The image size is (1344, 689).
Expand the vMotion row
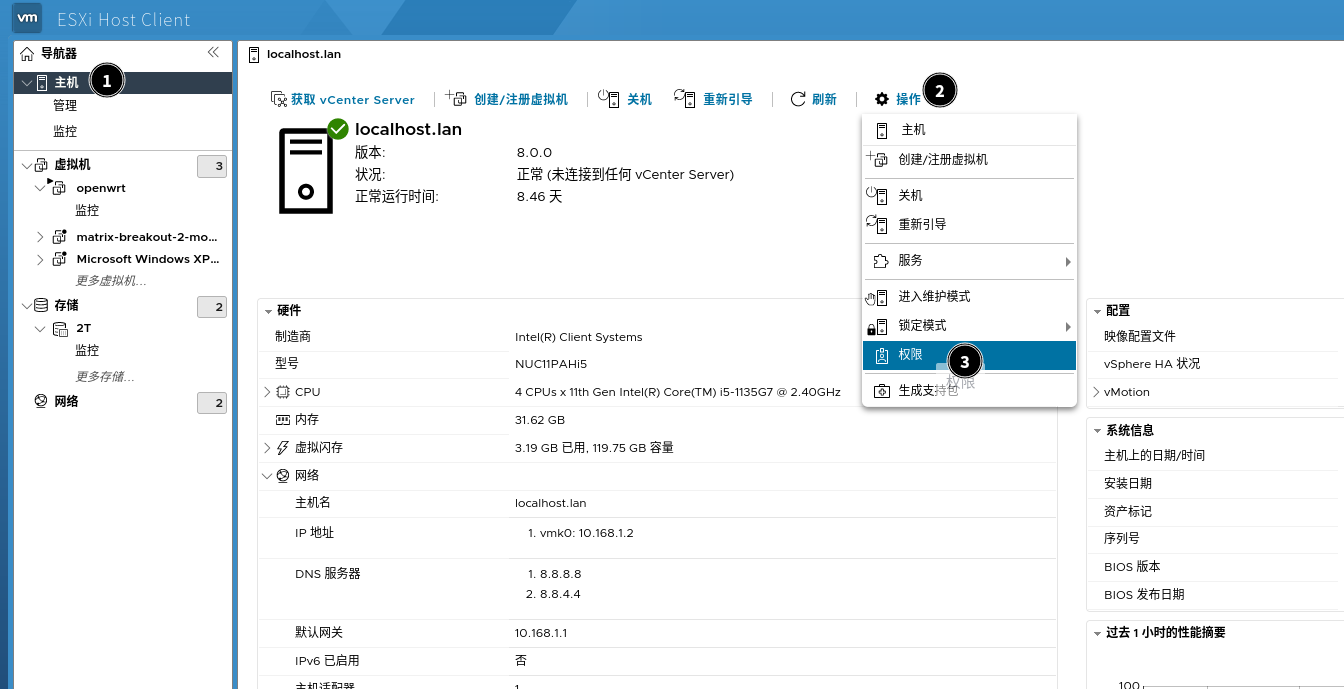1096,392
